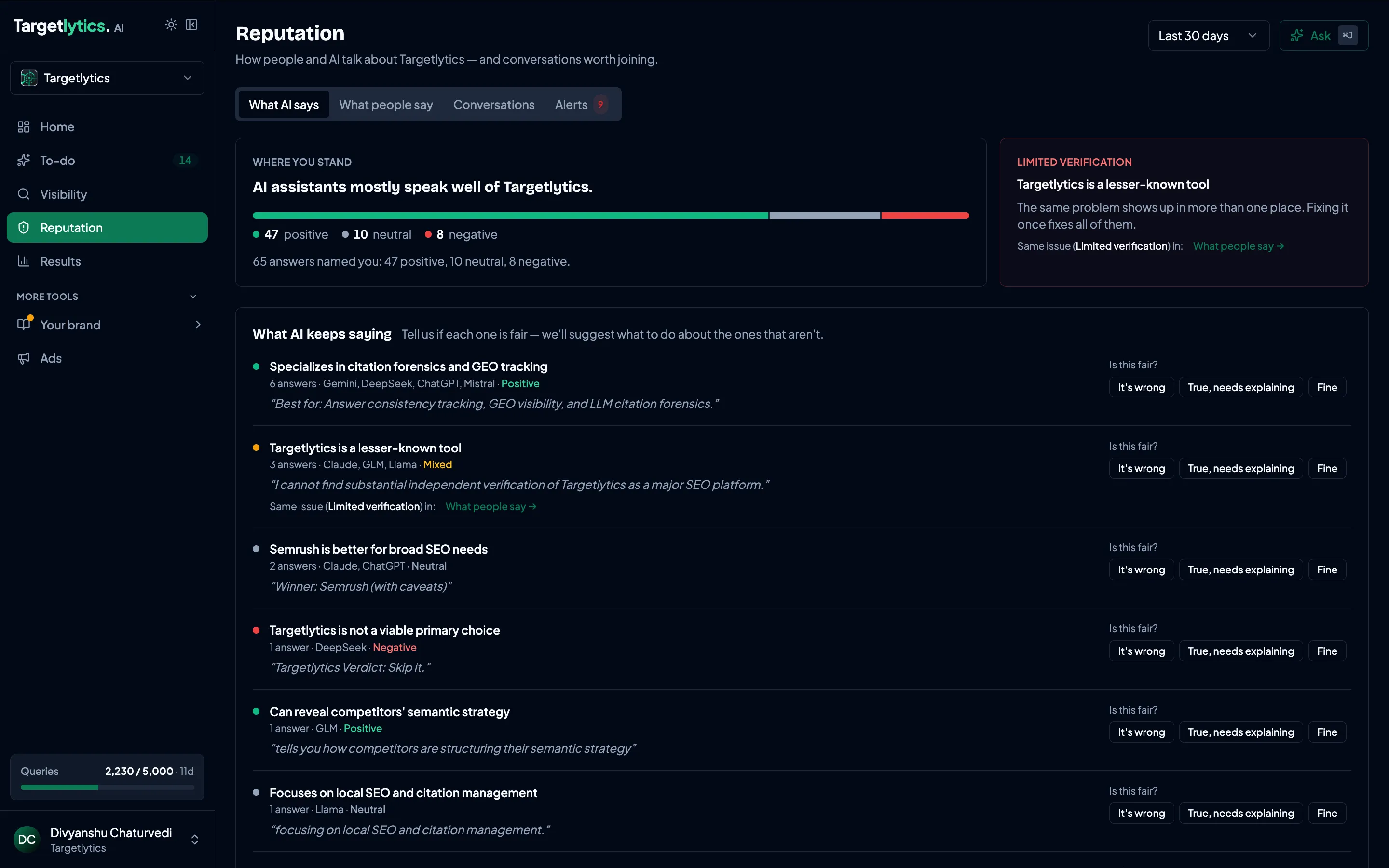
Task: Switch to the What people say tab
Action: [x=386, y=105]
